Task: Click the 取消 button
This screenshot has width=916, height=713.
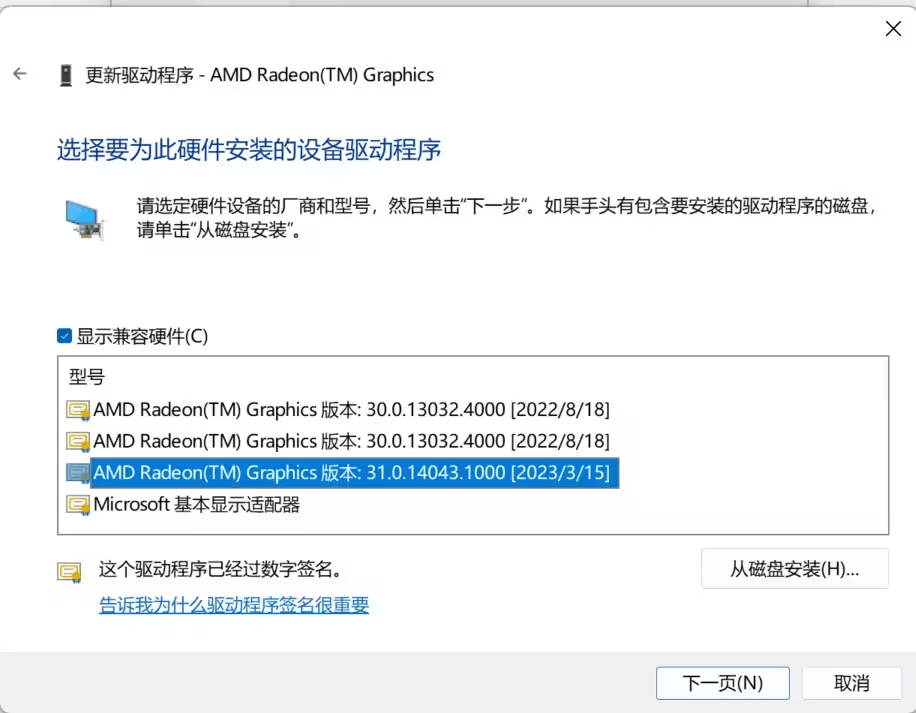Action: click(851, 683)
